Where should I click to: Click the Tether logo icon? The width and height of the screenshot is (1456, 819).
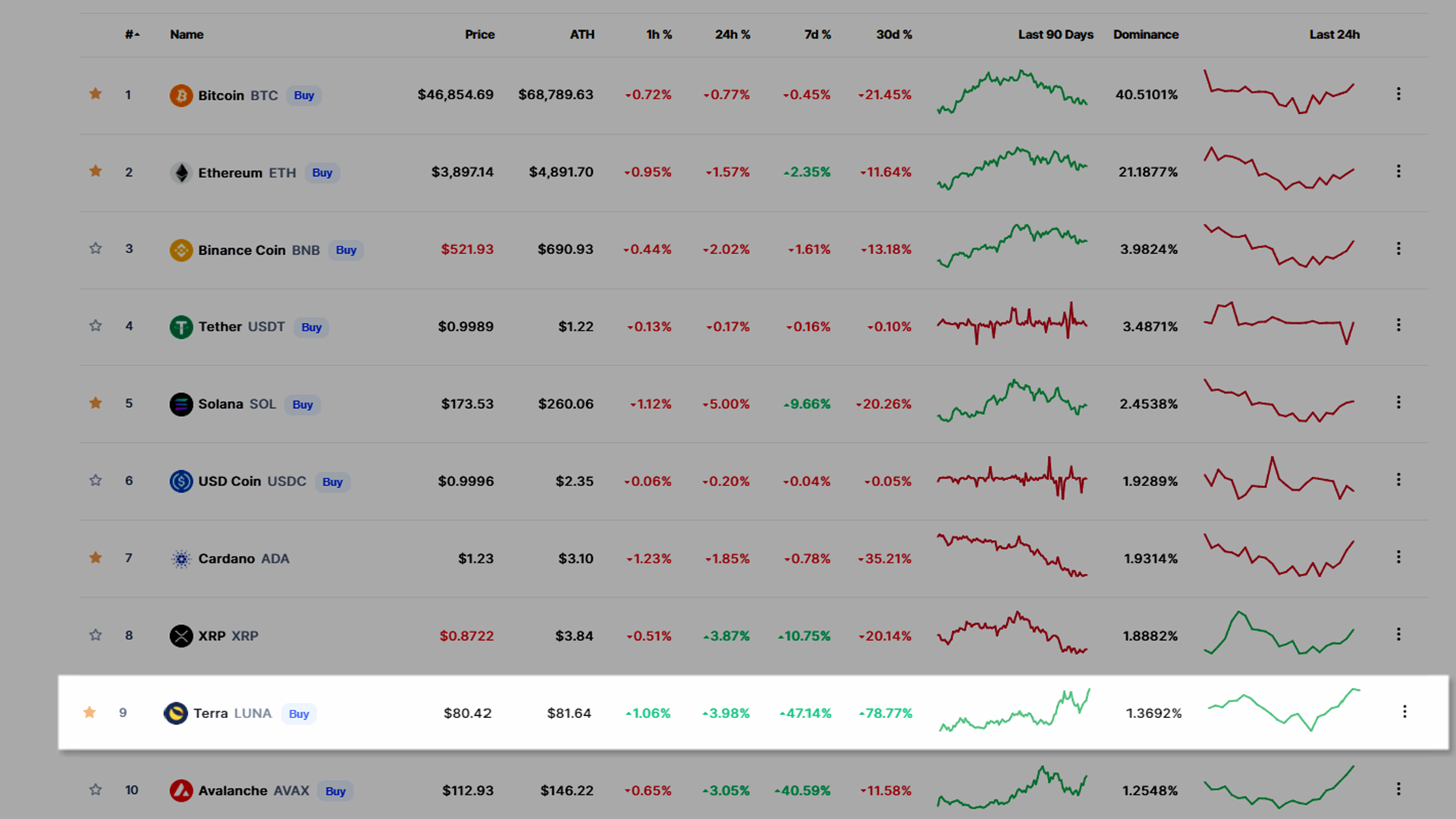pyautogui.click(x=180, y=327)
